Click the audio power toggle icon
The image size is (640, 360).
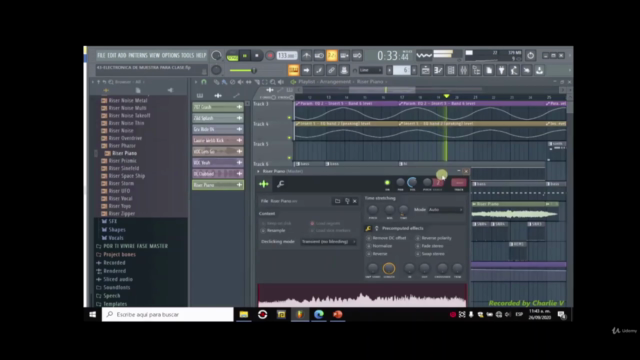pyautogui.click(x=530, y=56)
